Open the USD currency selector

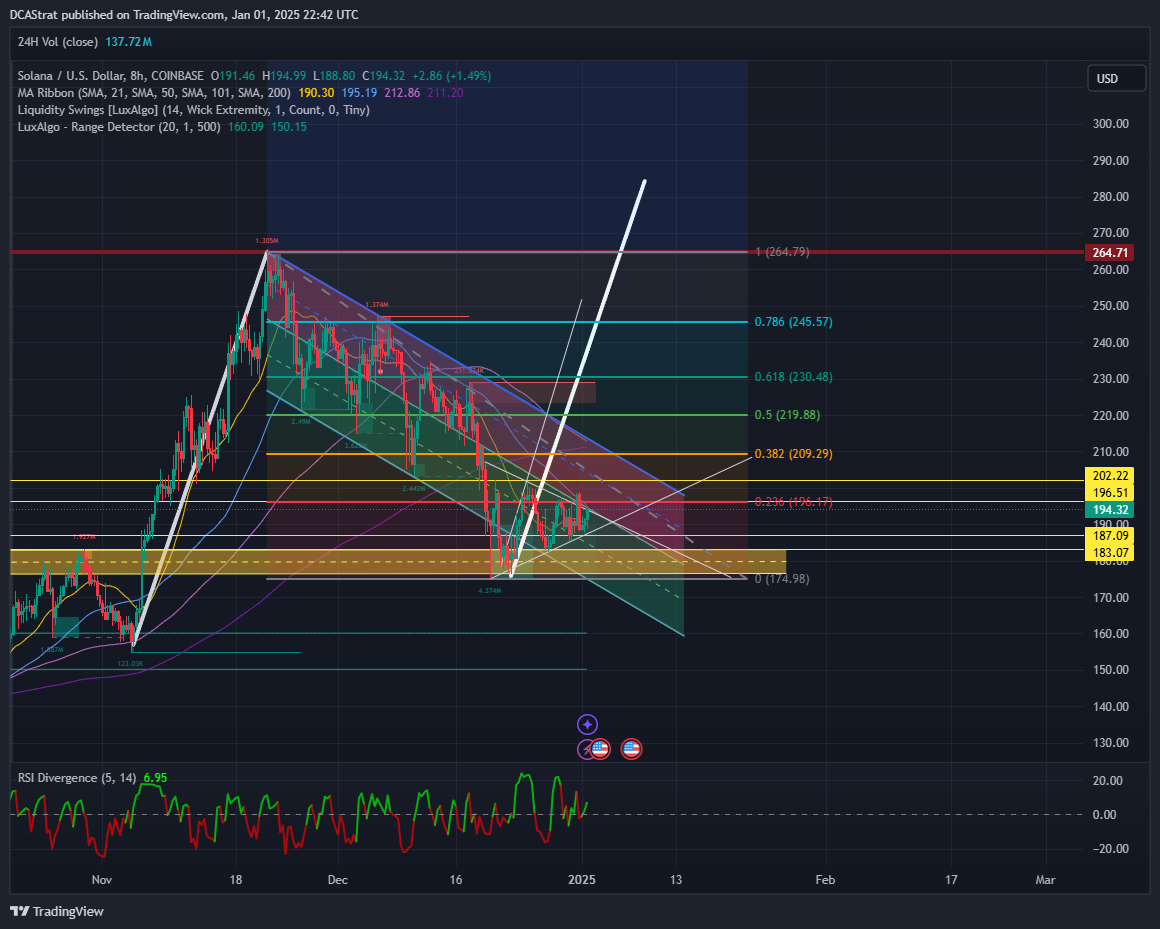click(x=1116, y=78)
